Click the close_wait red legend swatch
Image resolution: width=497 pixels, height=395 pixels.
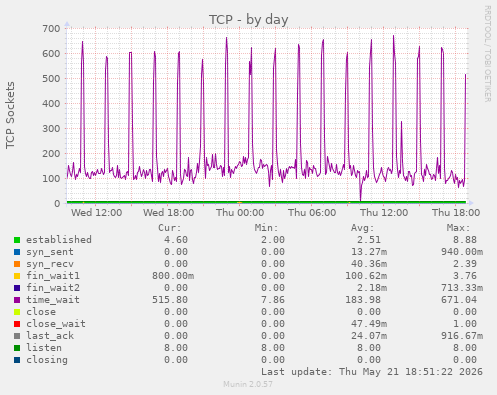coord(17,324)
